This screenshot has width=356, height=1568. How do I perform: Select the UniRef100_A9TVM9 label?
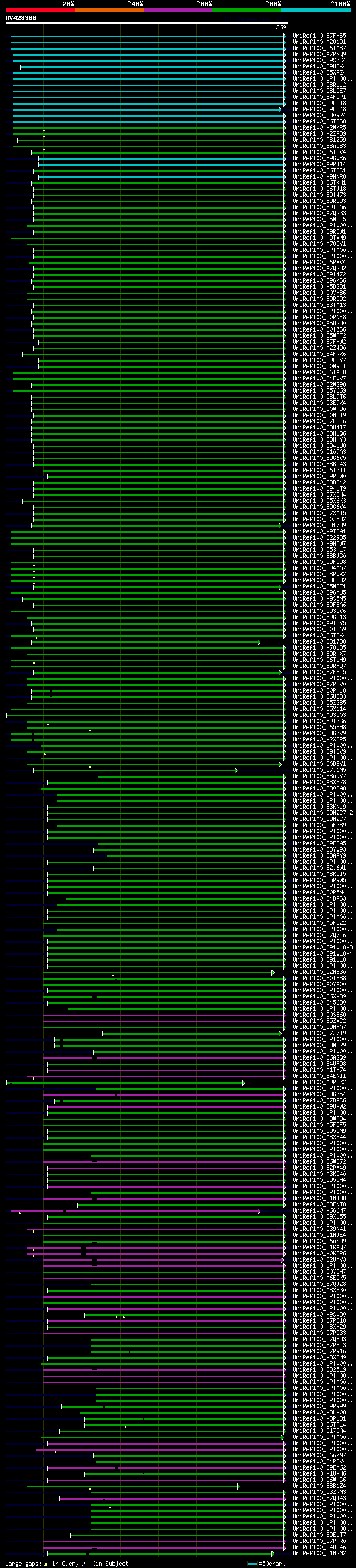coord(319,238)
